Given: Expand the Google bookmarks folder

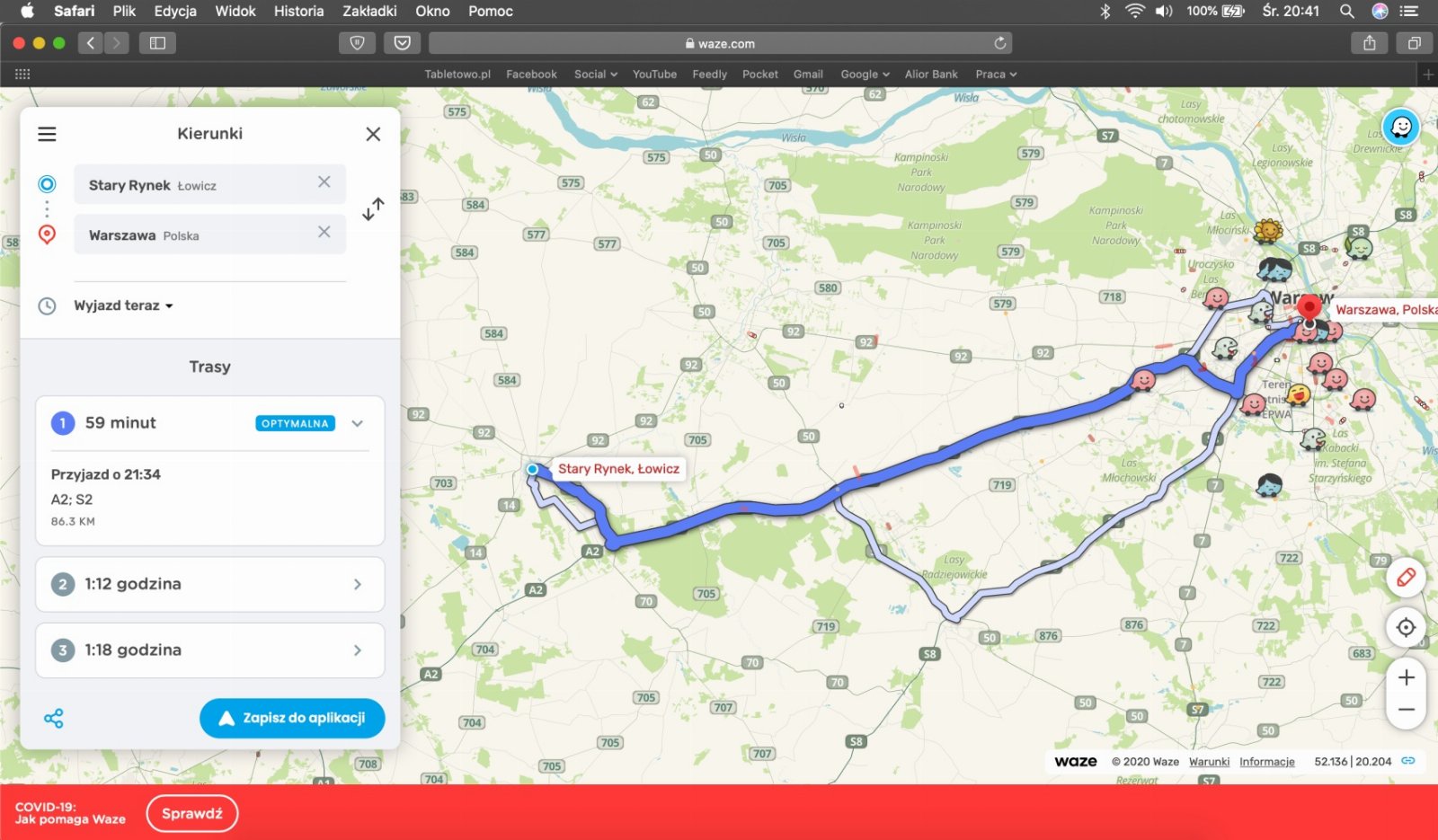Looking at the screenshot, I should pos(865,74).
